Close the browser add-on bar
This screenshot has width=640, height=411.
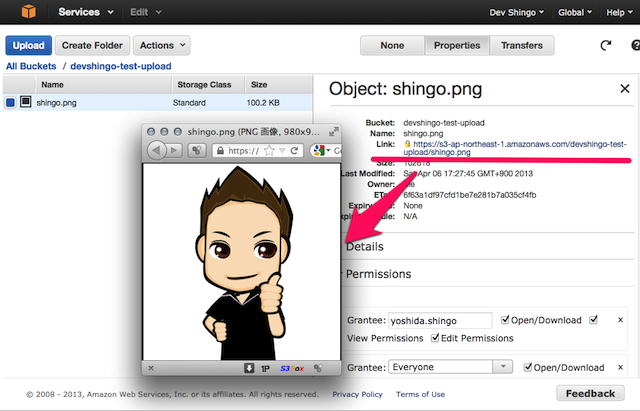pyautogui.click(x=151, y=368)
